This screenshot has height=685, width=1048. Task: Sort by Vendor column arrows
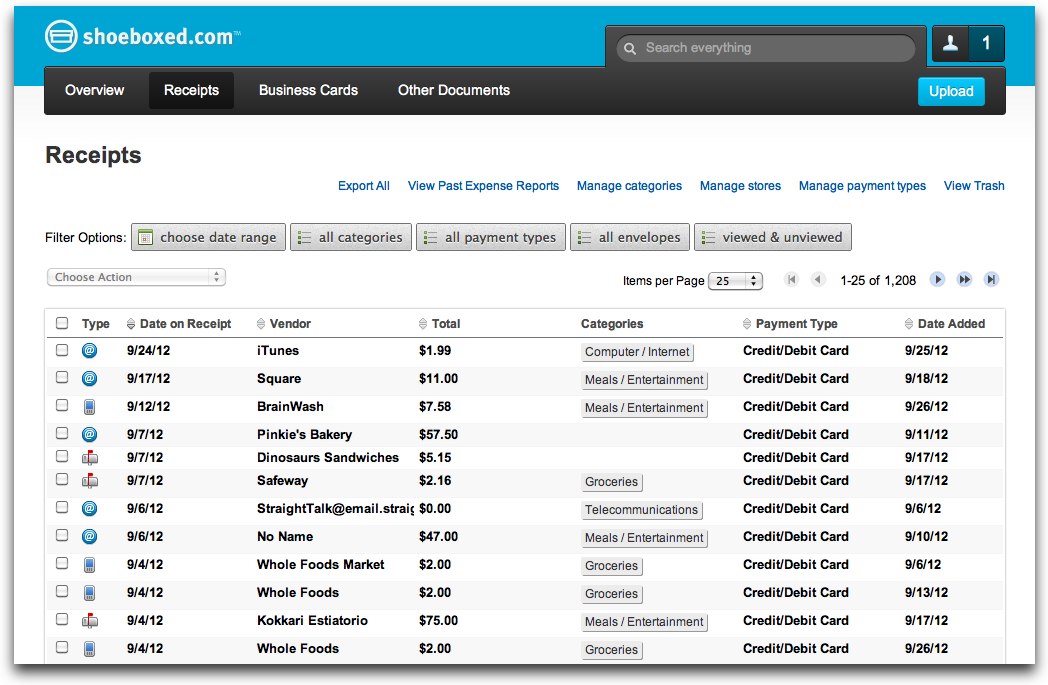point(261,324)
